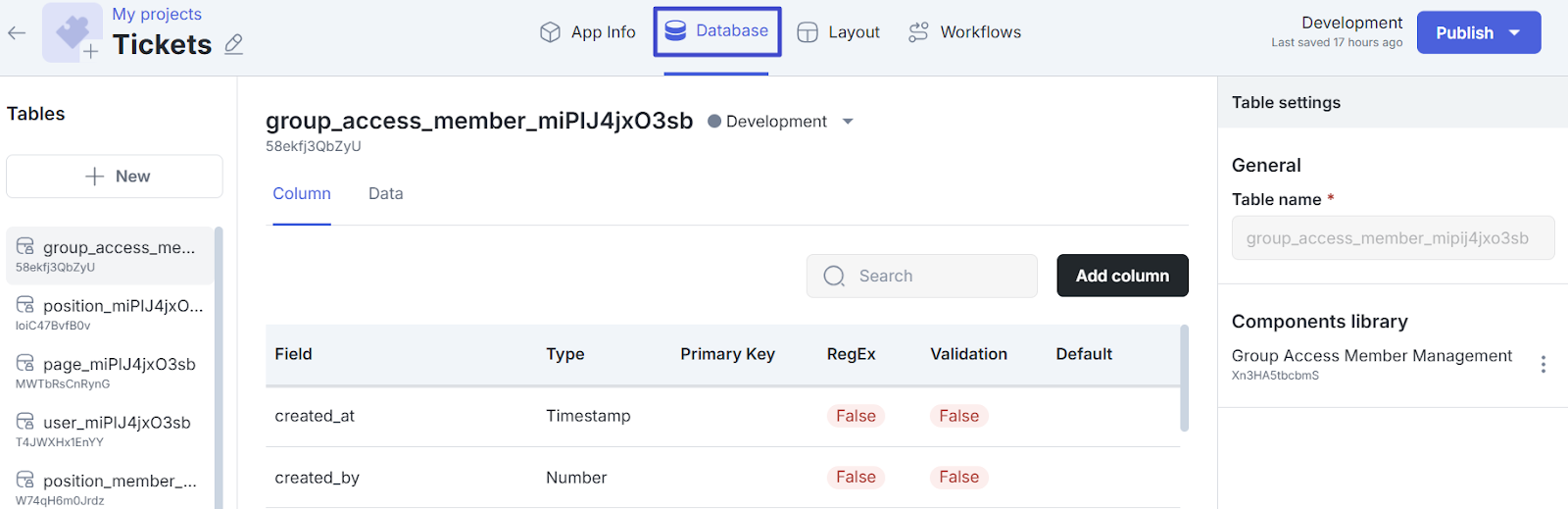
Task: Click the Tickets app puzzle icon
Action: pyautogui.click(x=73, y=32)
